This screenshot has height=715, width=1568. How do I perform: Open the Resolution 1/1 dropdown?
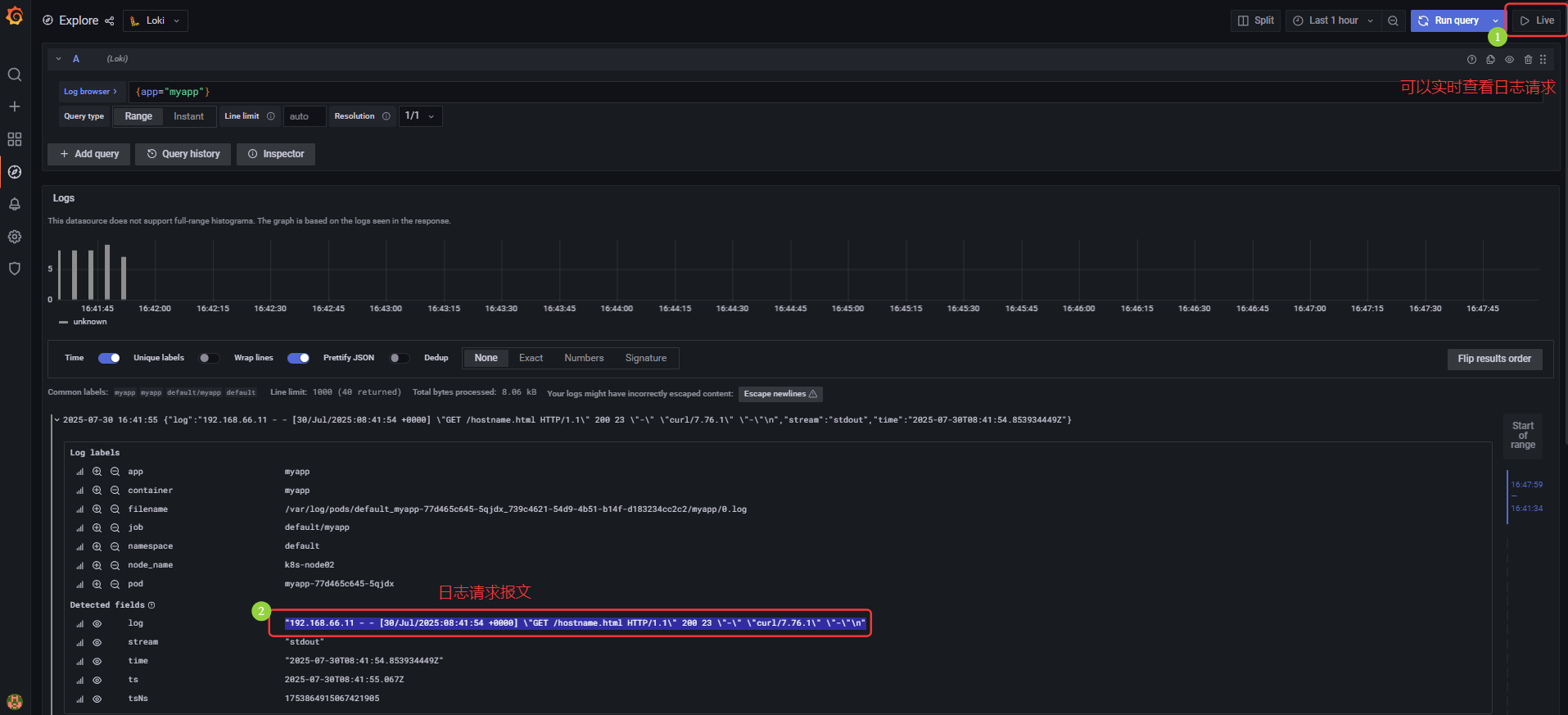coord(421,116)
